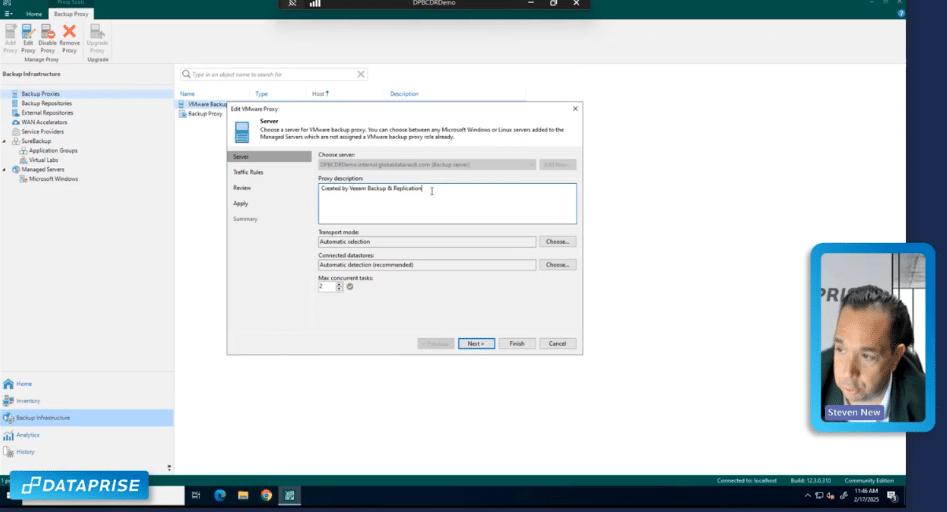The image size is (947, 512).
Task: Sort list by Description column header
Action: click(404, 94)
